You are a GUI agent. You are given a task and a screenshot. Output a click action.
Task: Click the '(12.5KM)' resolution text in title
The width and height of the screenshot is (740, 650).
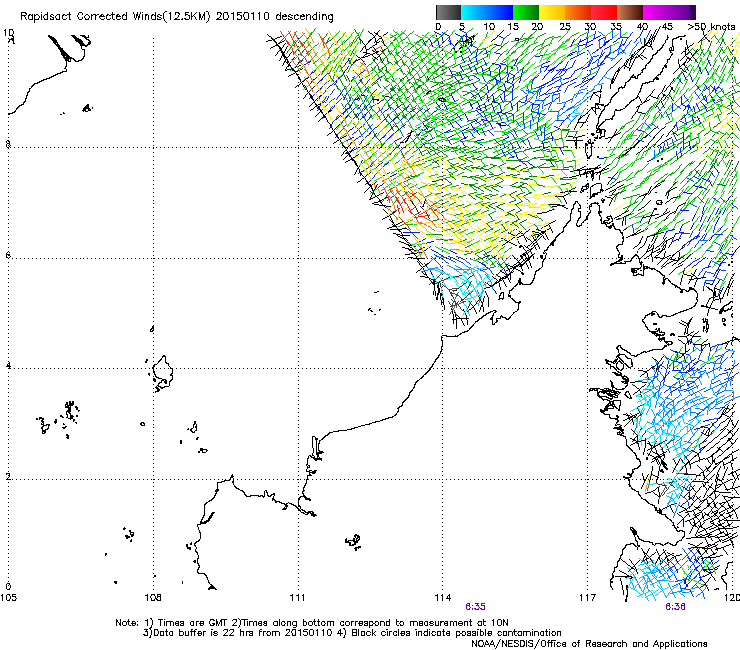click(x=188, y=17)
